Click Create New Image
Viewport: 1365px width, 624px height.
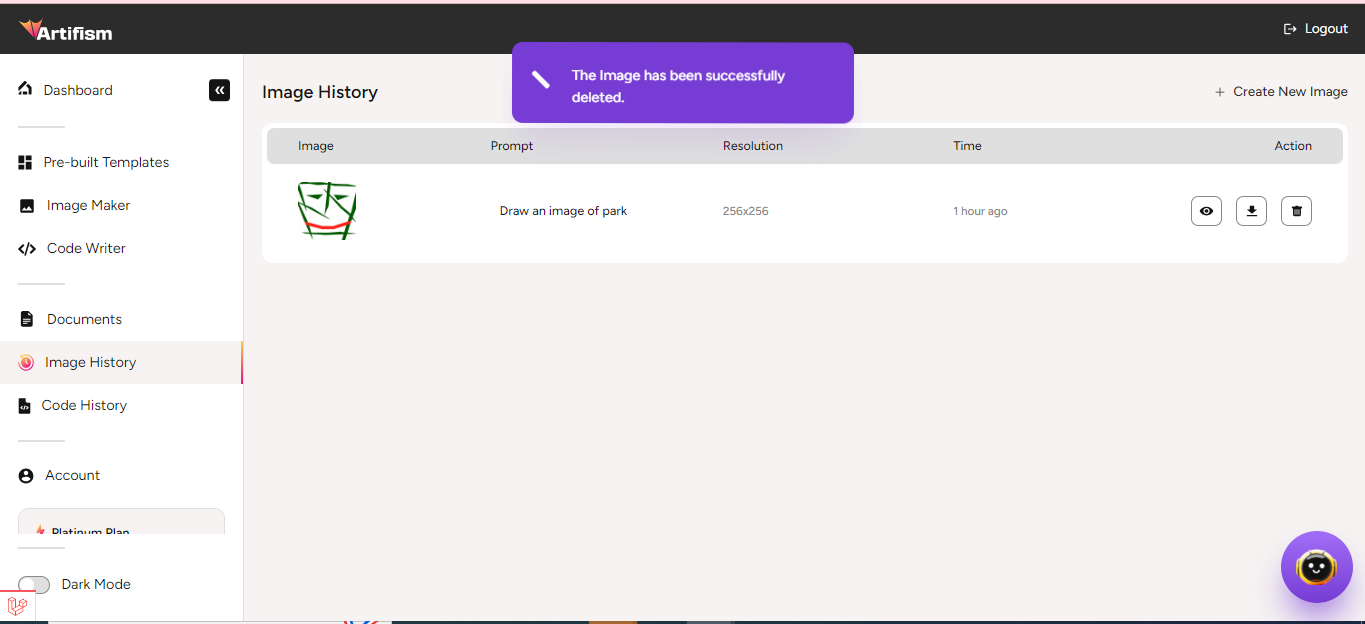[x=1281, y=92]
